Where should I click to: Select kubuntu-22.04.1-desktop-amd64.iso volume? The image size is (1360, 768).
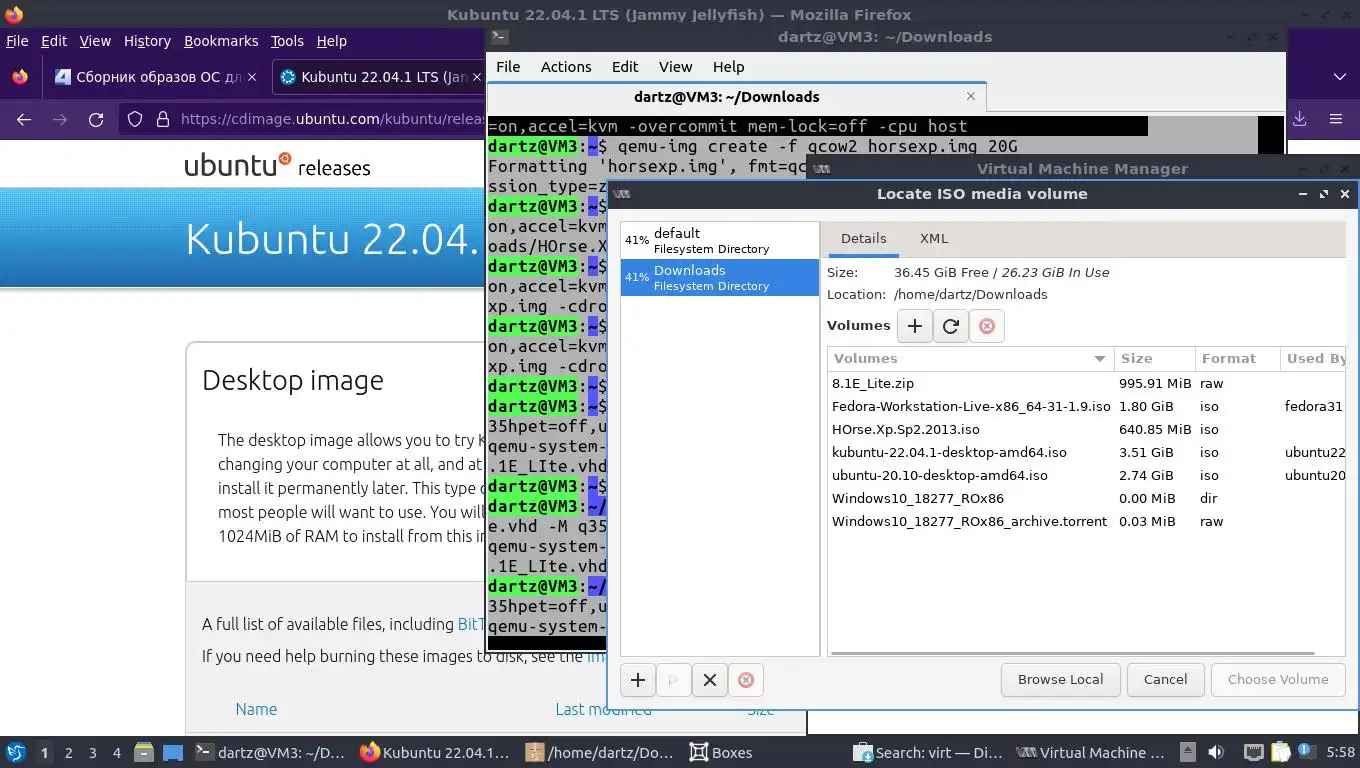pos(1086,452)
